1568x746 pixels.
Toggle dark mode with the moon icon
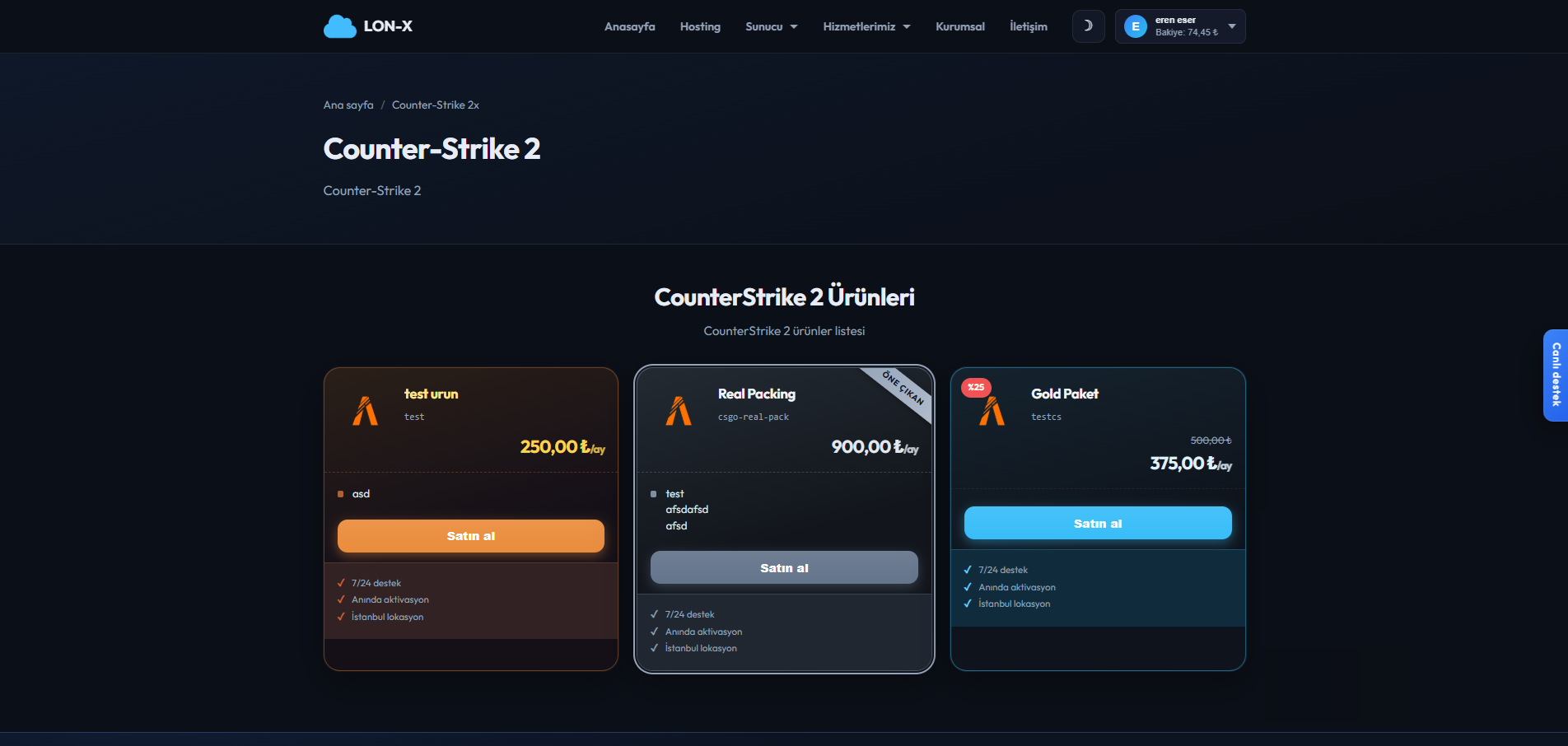[1088, 26]
